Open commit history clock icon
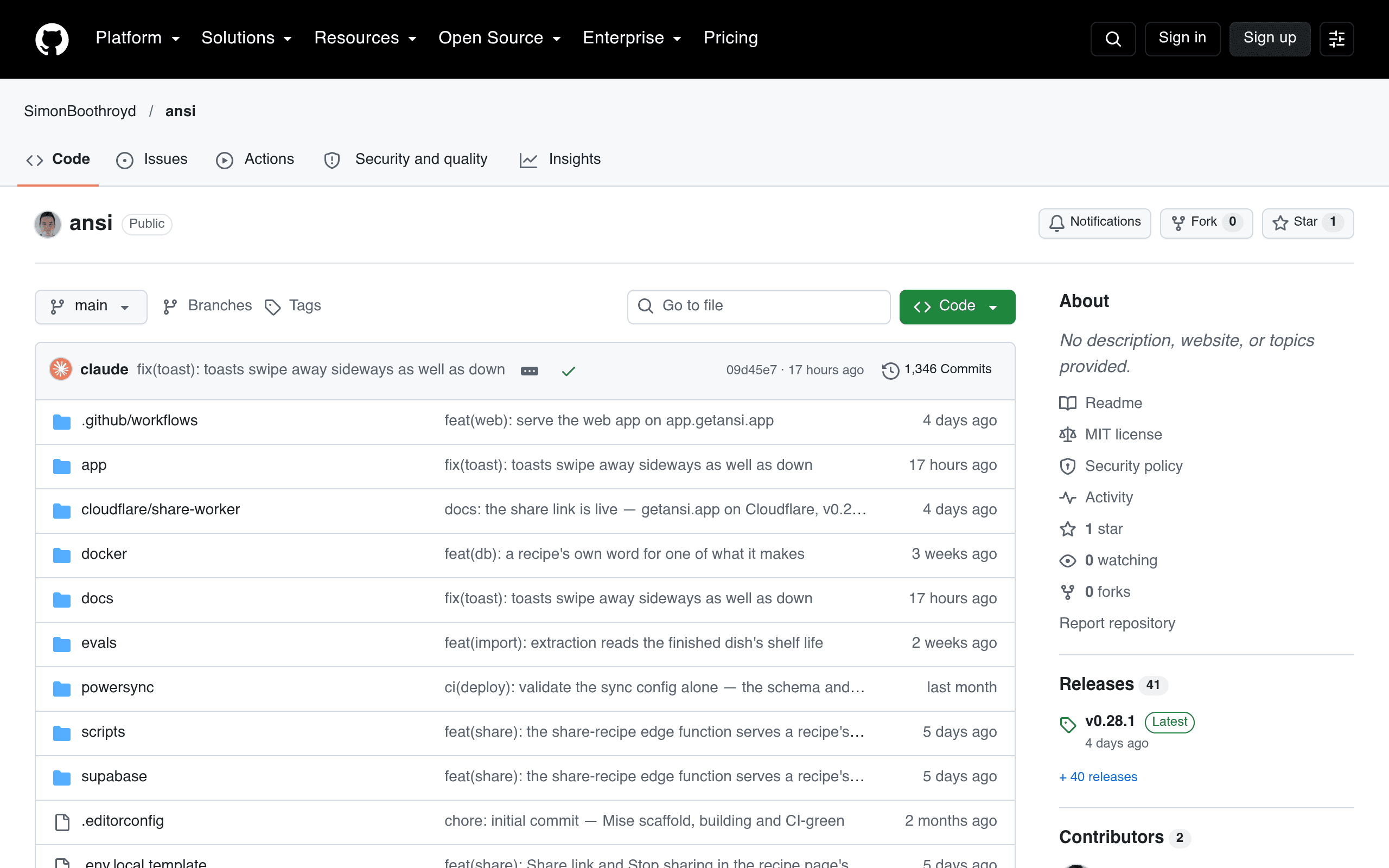 tap(890, 371)
